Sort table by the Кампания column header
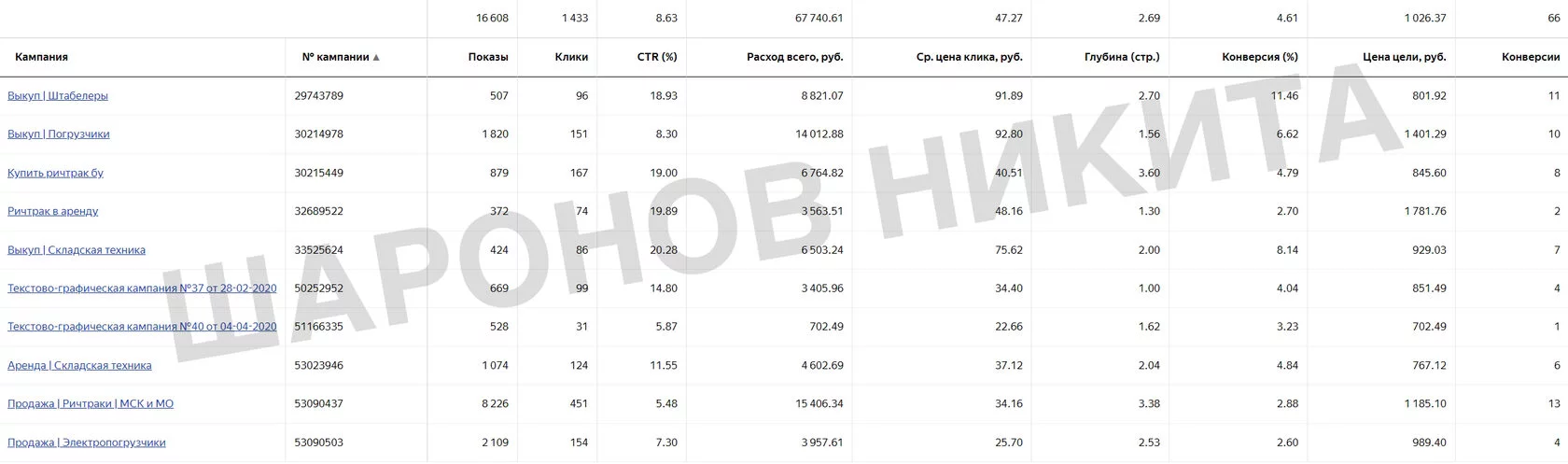 point(41,57)
